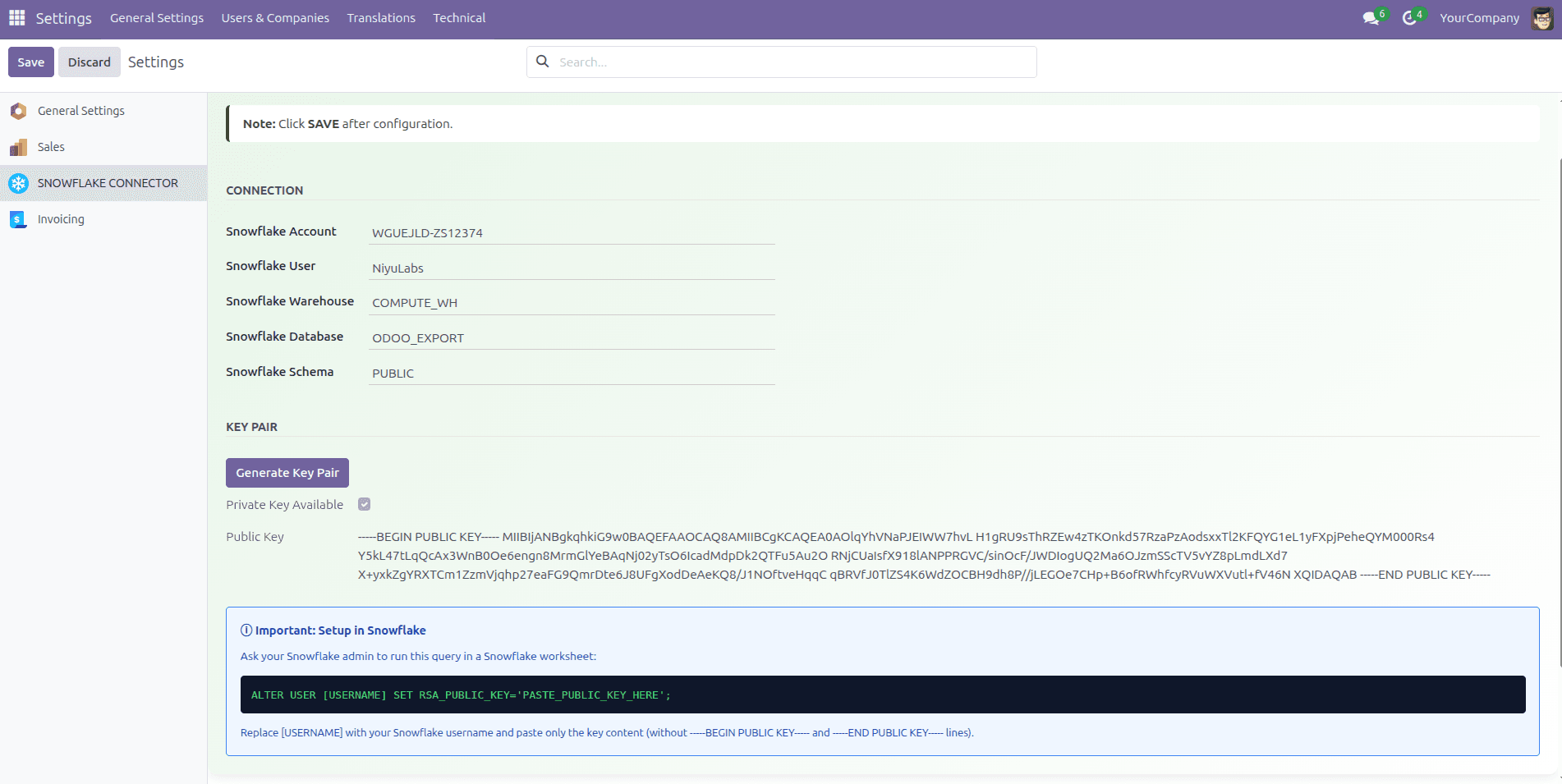Toggle the Private Key Available checkbox

(365, 504)
